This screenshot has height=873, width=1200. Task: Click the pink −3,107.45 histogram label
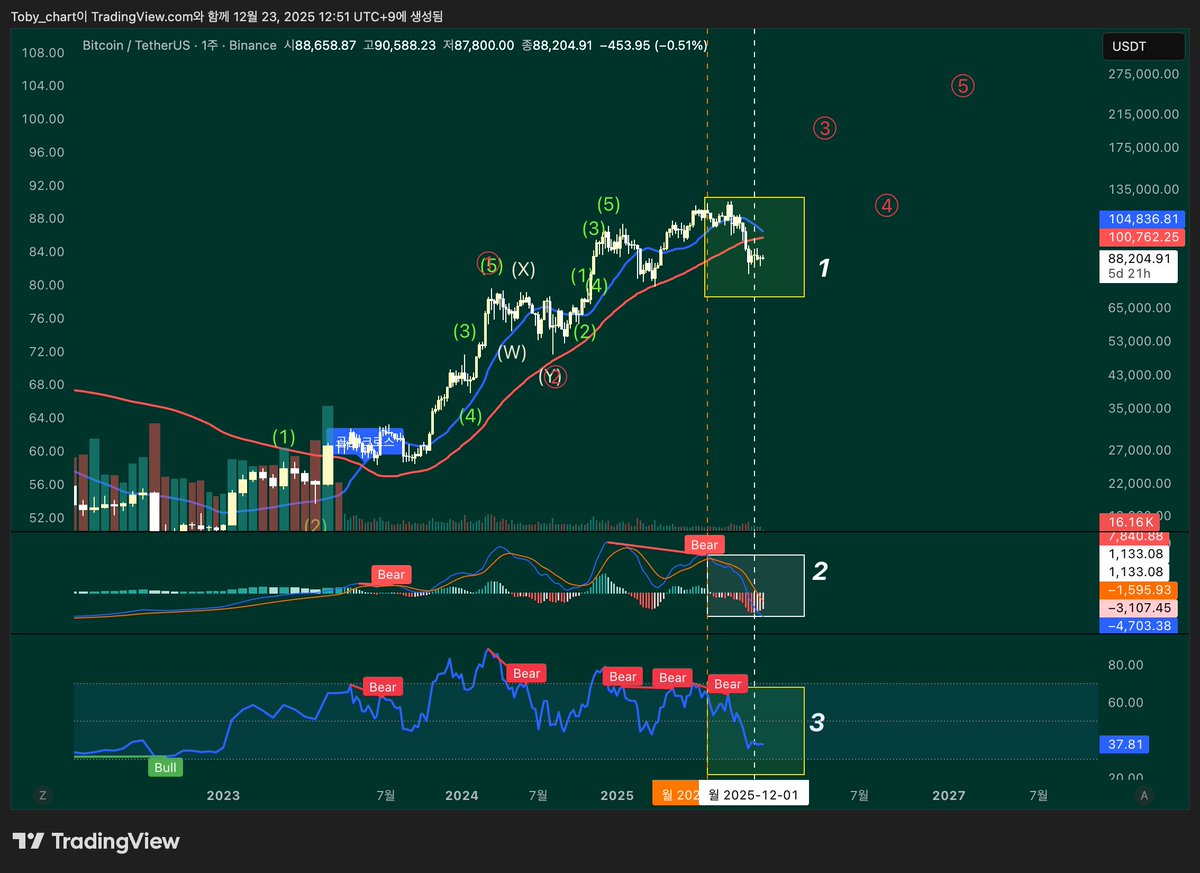[x=1138, y=608]
